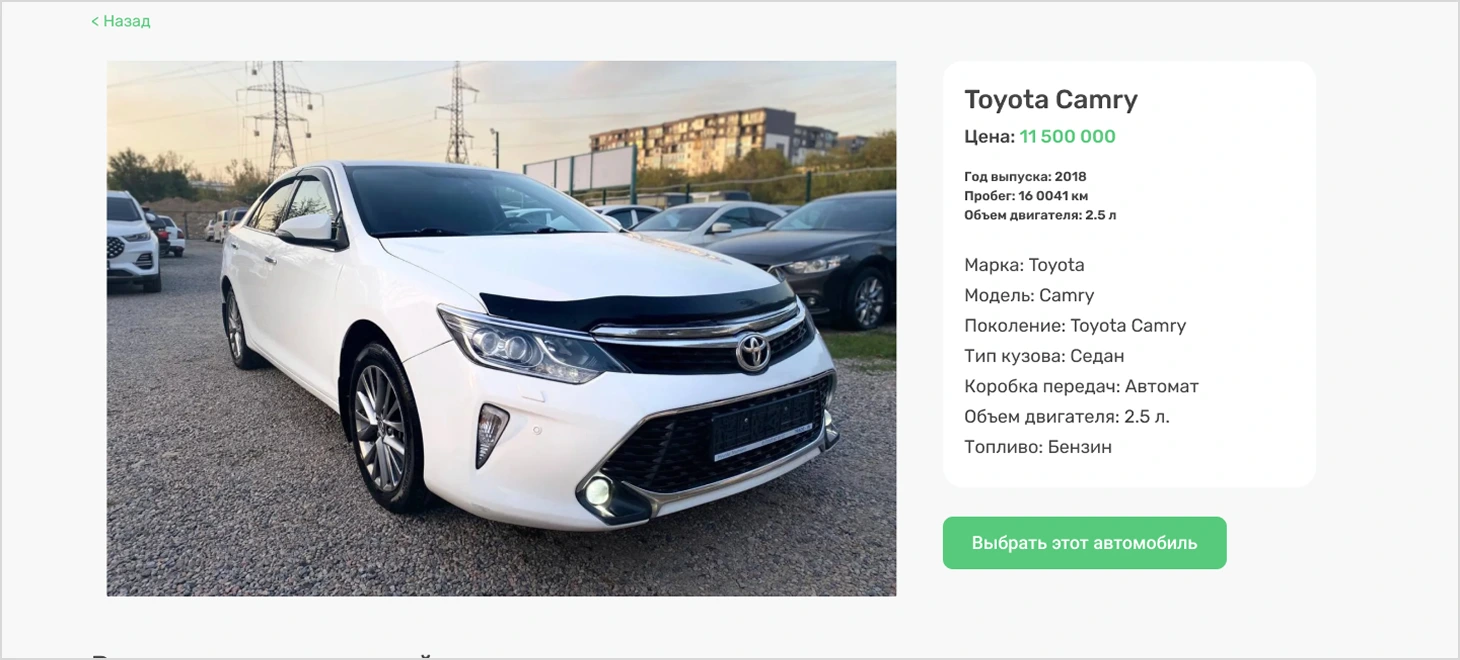
Task: Click the Пробег mileage line
Action: pos(1026,196)
